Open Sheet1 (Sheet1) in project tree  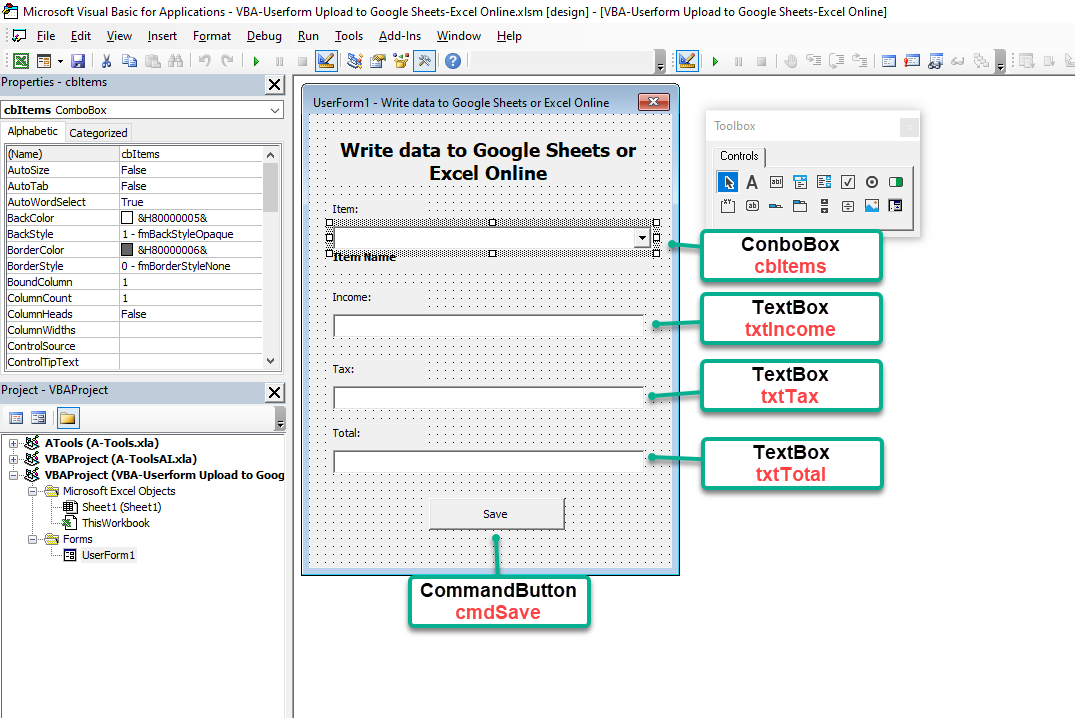[121, 507]
